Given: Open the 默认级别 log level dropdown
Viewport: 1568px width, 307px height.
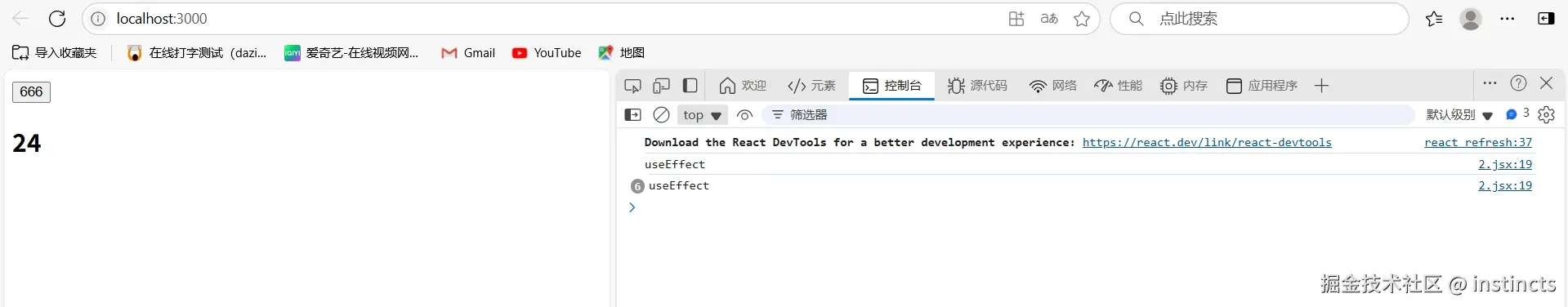Looking at the screenshot, I should [1459, 115].
